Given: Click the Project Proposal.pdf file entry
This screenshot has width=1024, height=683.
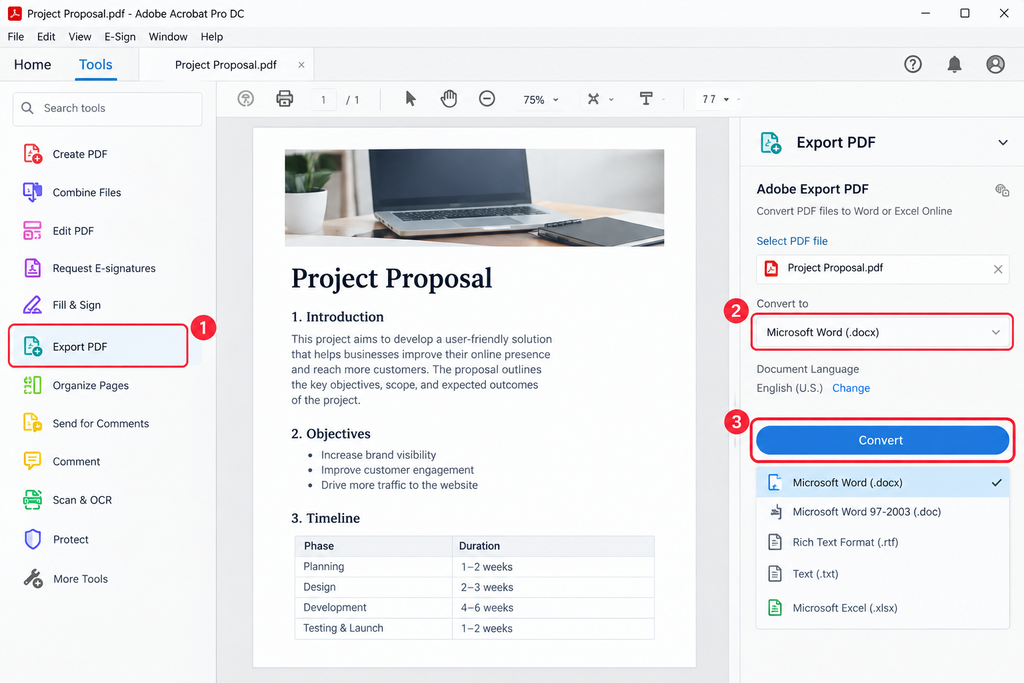Looking at the screenshot, I should tap(882, 269).
